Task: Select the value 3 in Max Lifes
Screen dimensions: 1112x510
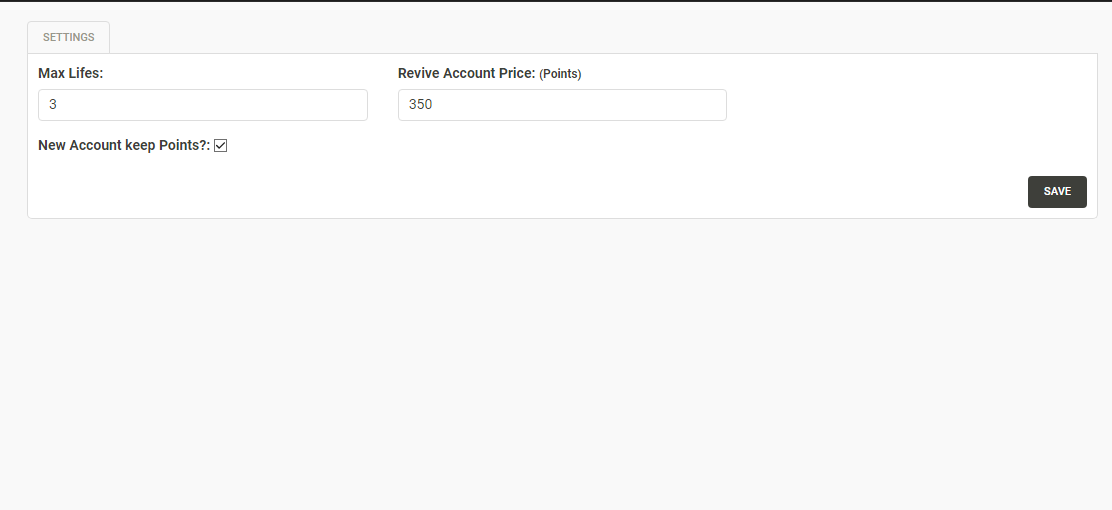Action: (x=53, y=104)
